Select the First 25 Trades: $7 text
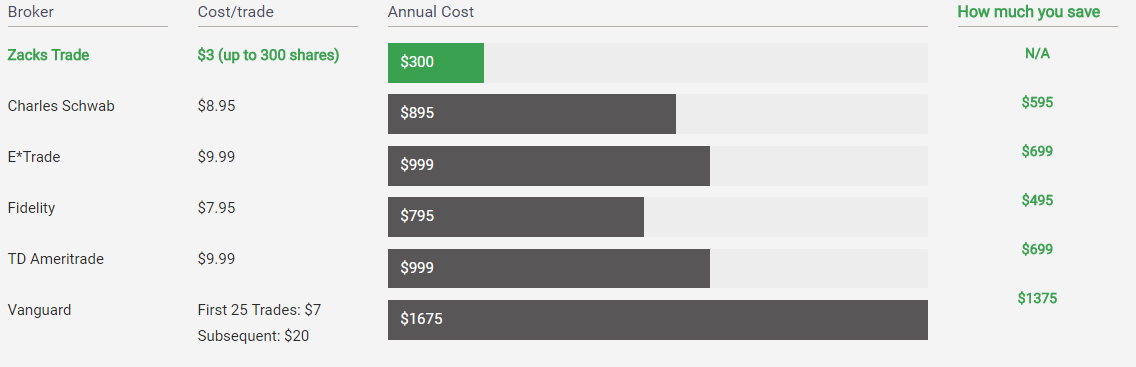1136x367 pixels. tap(259, 310)
